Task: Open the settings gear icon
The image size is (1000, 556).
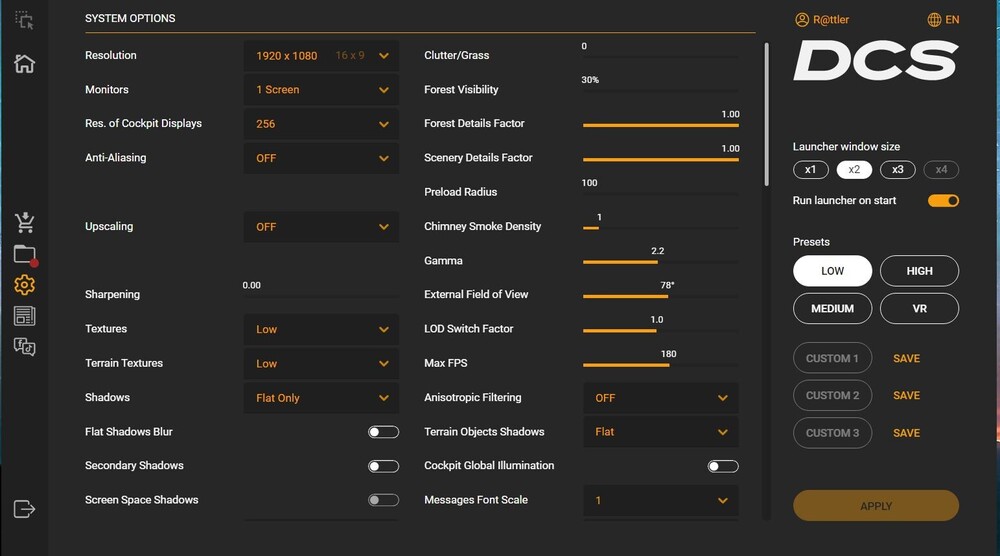Action: pos(25,285)
